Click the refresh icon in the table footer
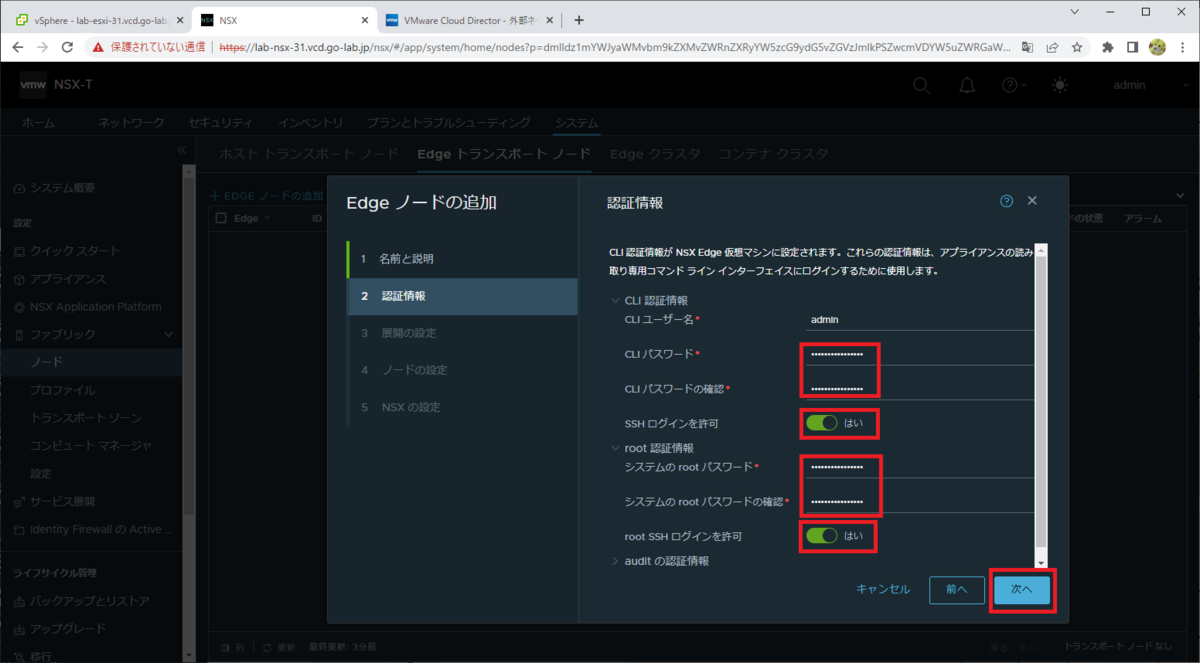The height and width of the screenshot is (663, 1200). (x=267, y=648)
